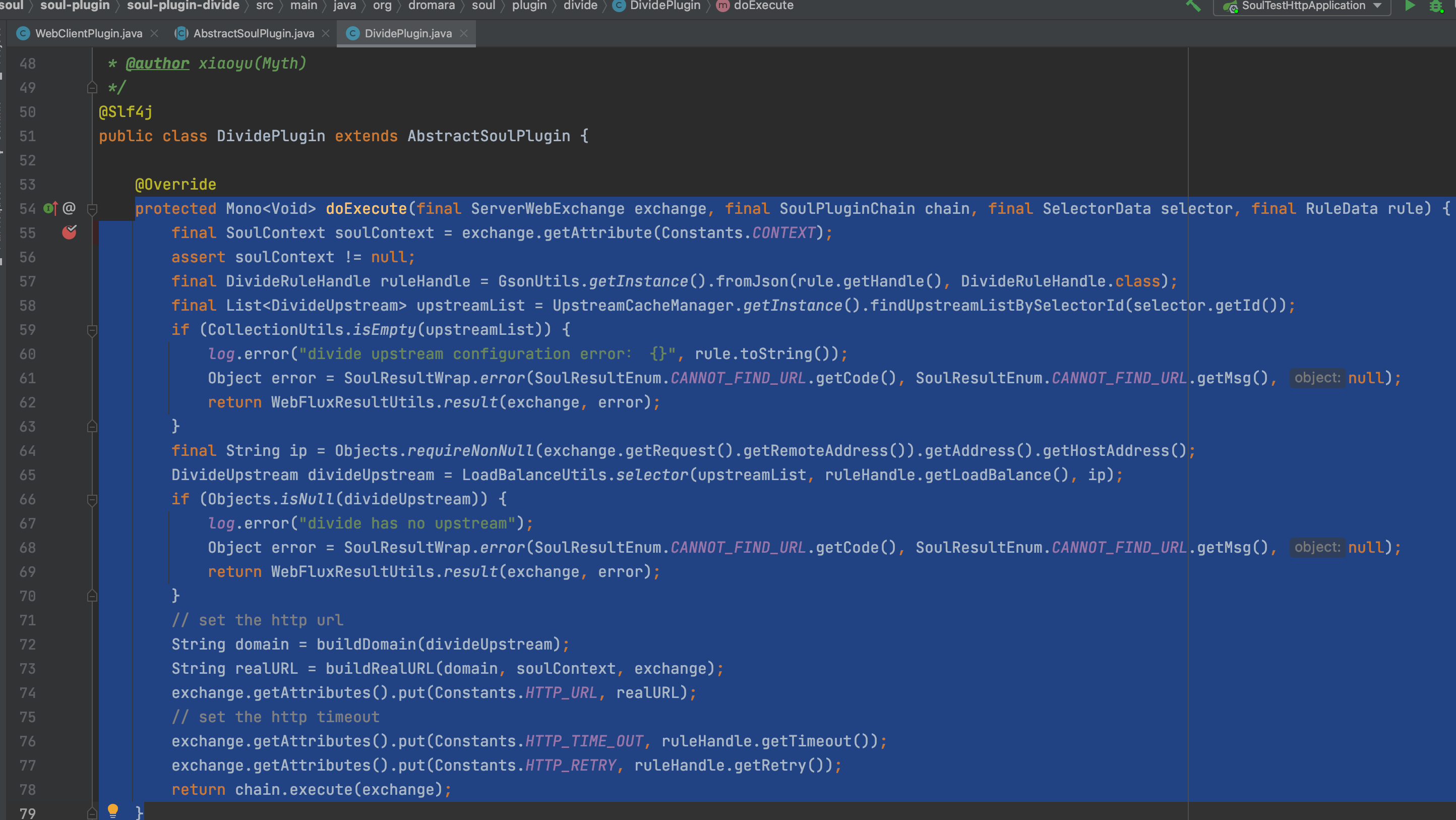Click the fold end marker at line 70

pyautogui.click(x=92, y=596)
